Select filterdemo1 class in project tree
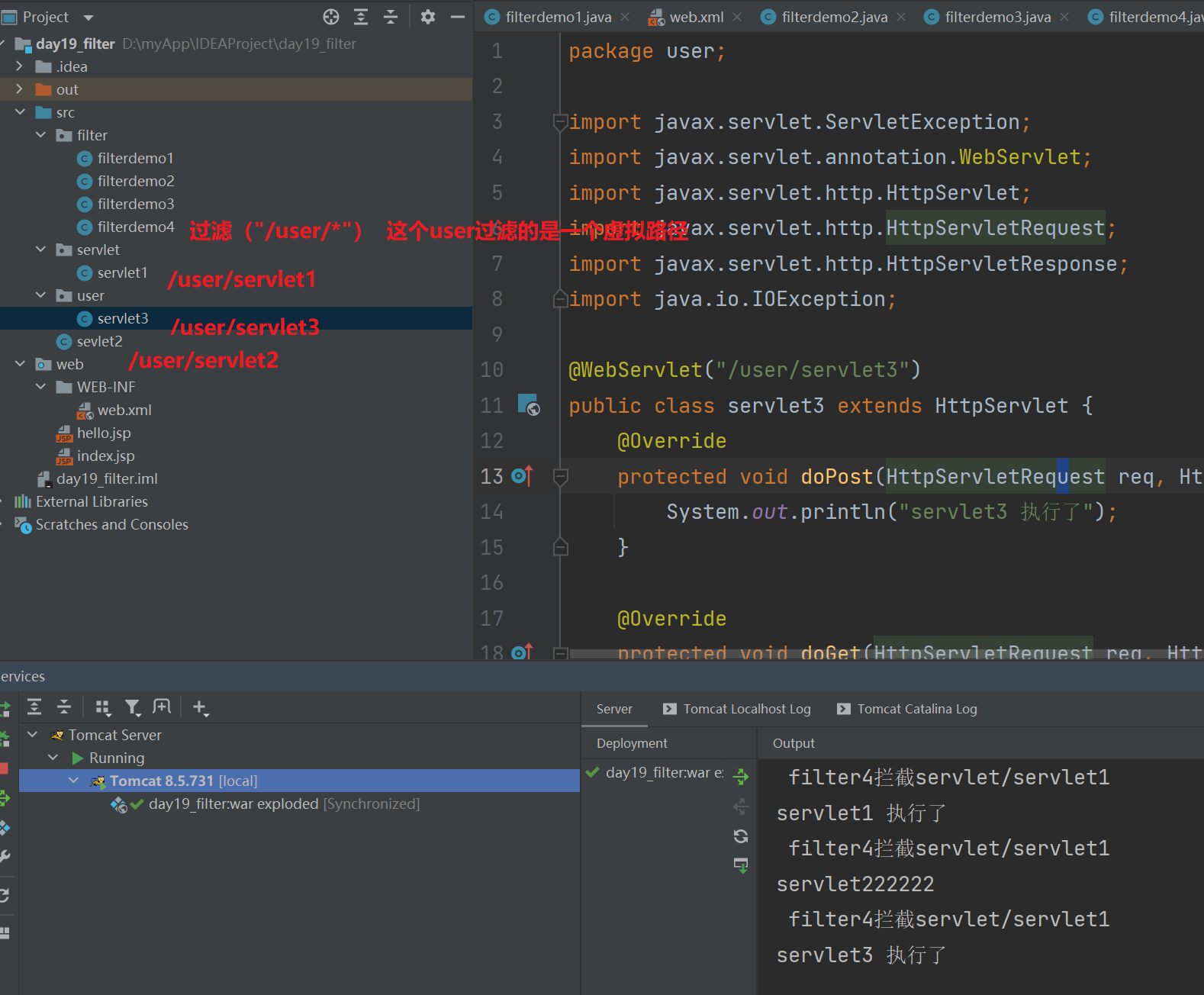 pos(135,158)
